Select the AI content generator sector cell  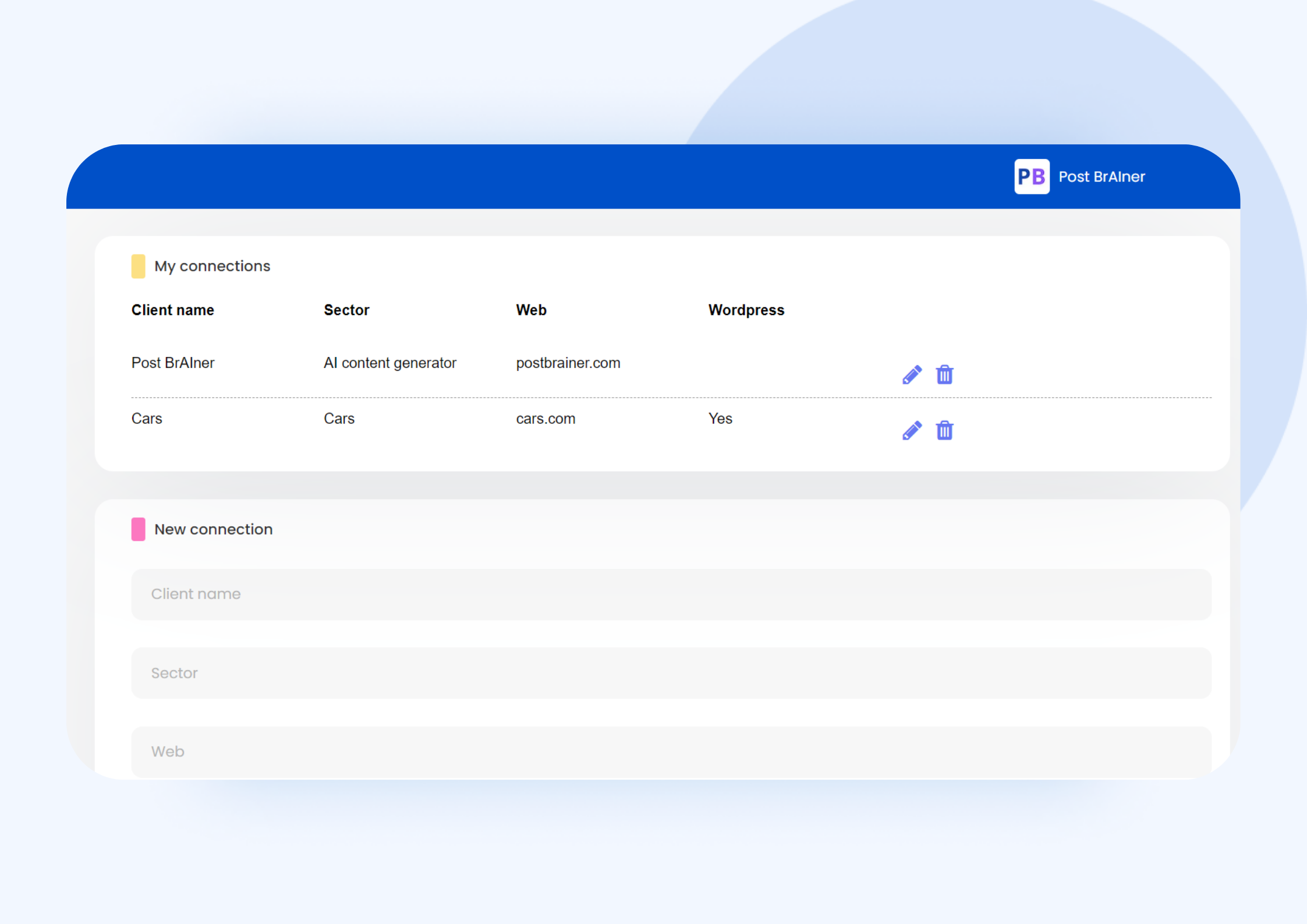[389, 363]
